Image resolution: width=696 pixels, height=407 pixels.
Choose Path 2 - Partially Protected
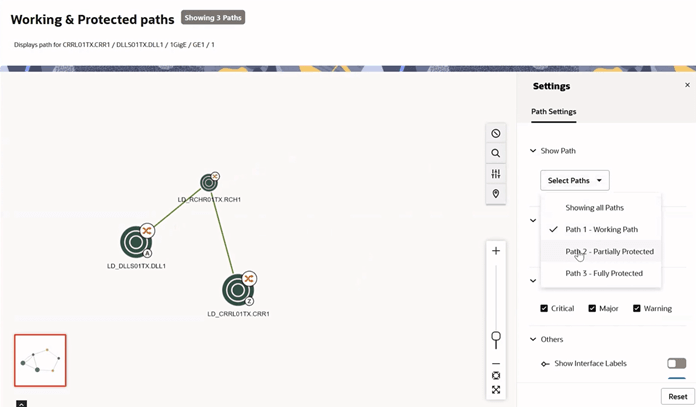[609, 251]
